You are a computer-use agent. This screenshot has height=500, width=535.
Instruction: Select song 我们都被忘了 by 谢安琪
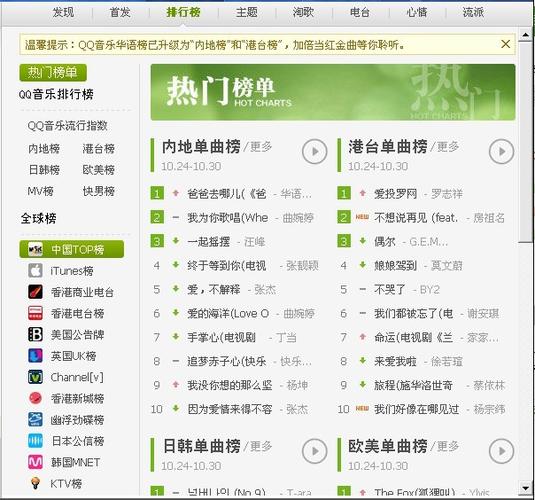pyautogui.click(x=414, y=313)
